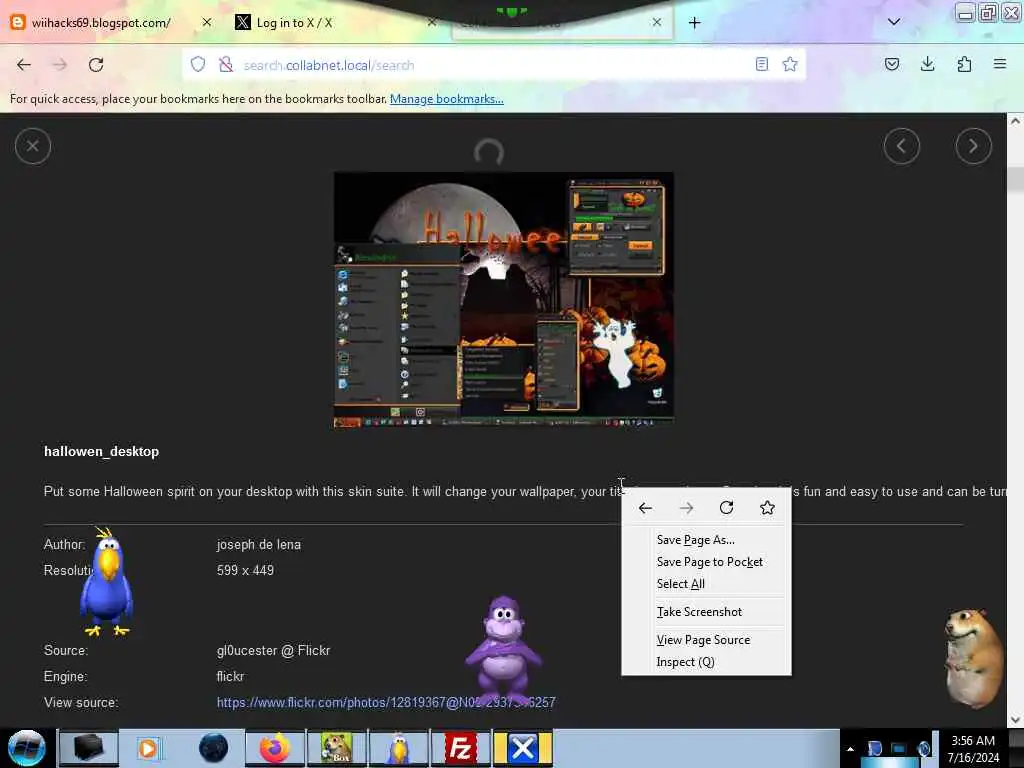This screenshot has width=1024, height=768.
Task: Click the resolution value 599 x 449
Action: click(245, 570)
